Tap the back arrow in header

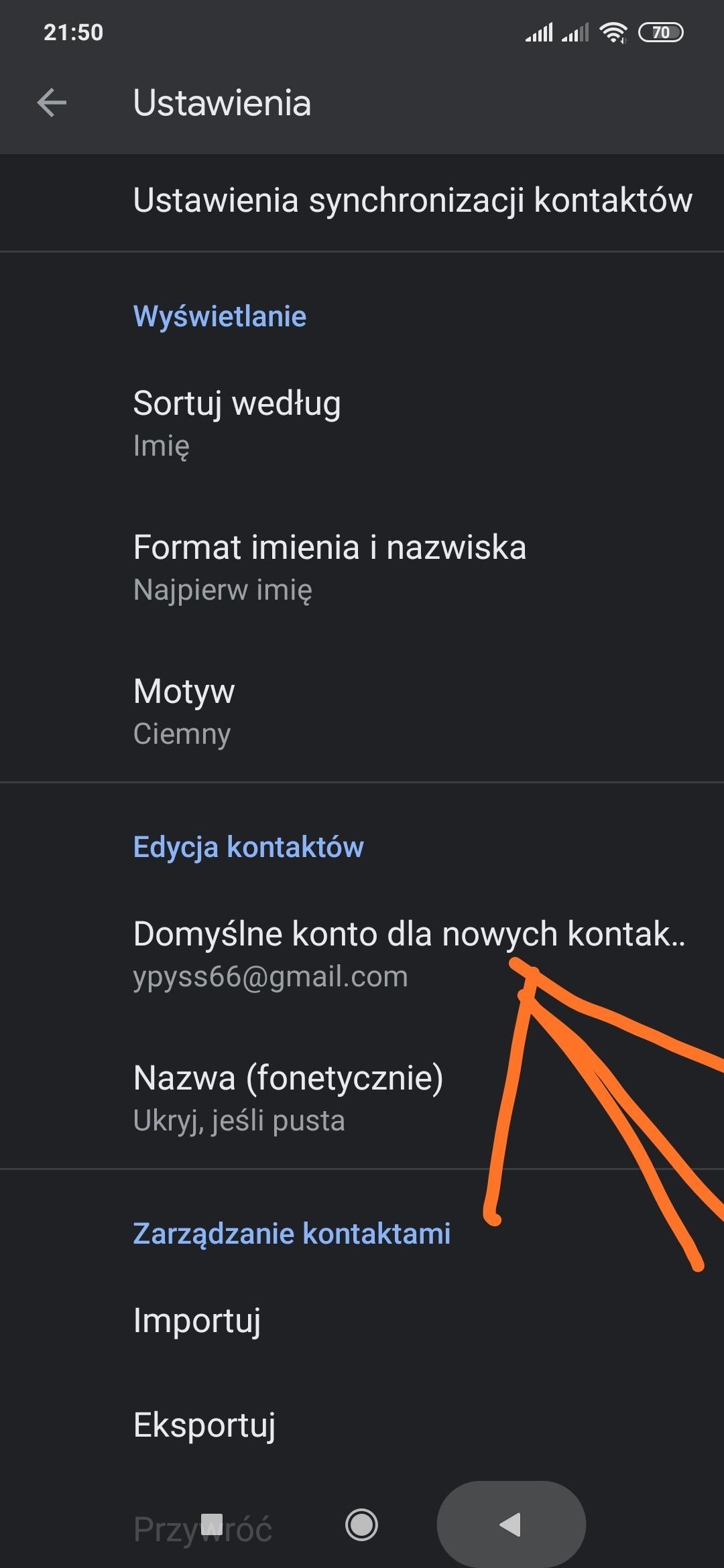(x=52, y=103)
